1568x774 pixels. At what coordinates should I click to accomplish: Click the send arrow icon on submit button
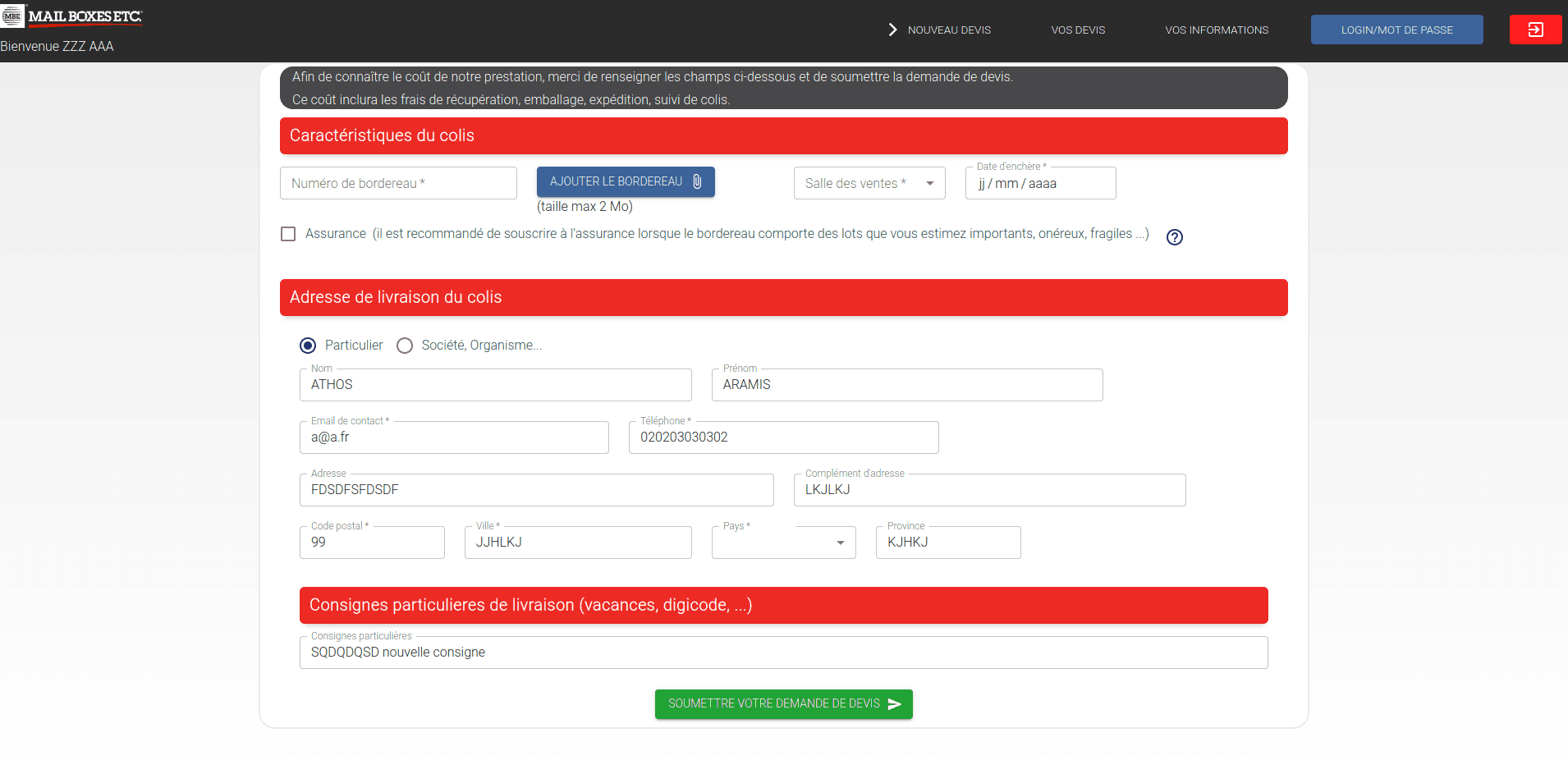pyautogui.click(x=895, y=704)
